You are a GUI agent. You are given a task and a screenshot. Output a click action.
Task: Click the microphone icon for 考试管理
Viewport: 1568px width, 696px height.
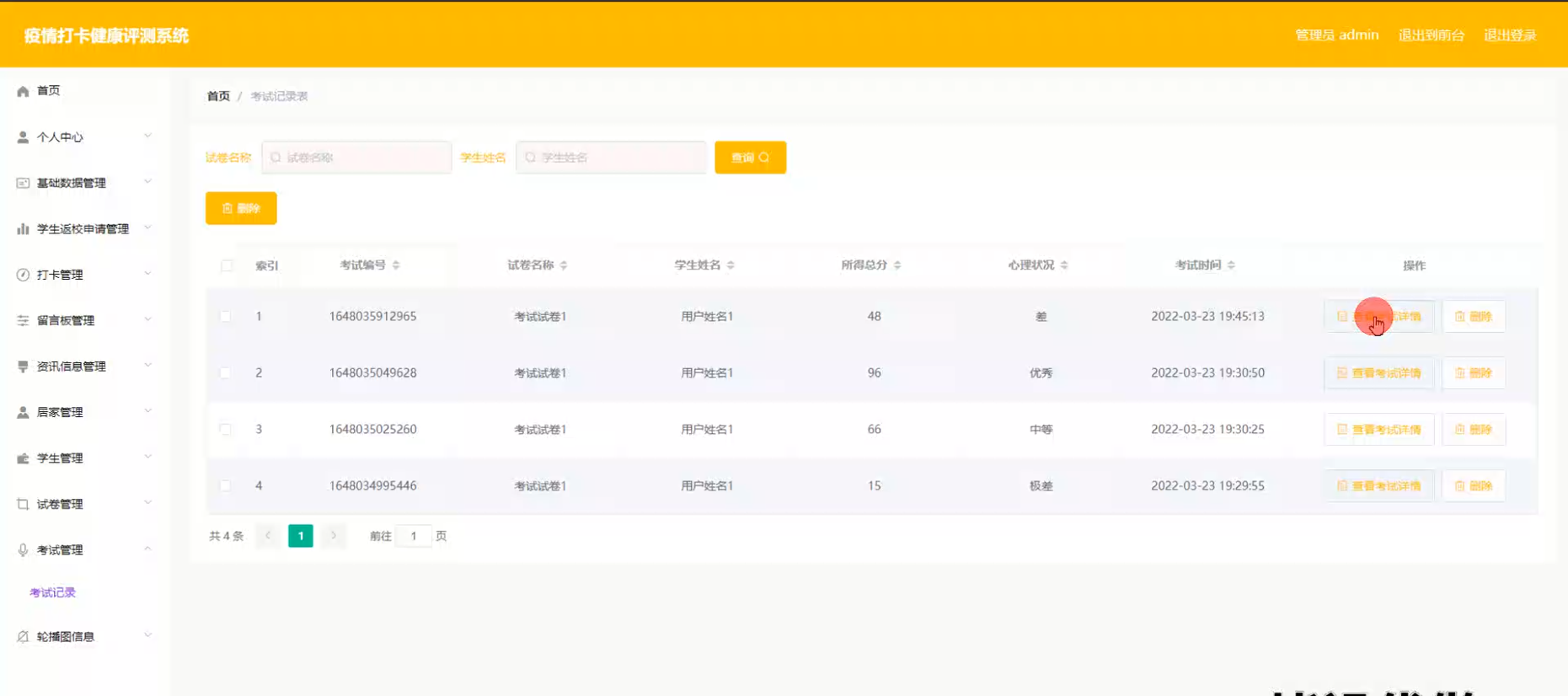pyautogui.click(x=23, y=550)
